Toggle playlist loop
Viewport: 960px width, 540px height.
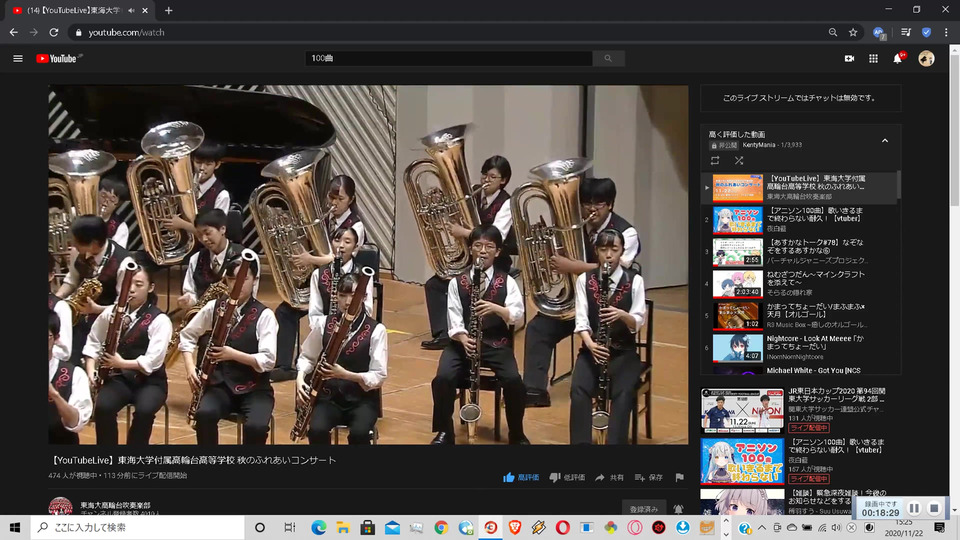tap(715, 160)
